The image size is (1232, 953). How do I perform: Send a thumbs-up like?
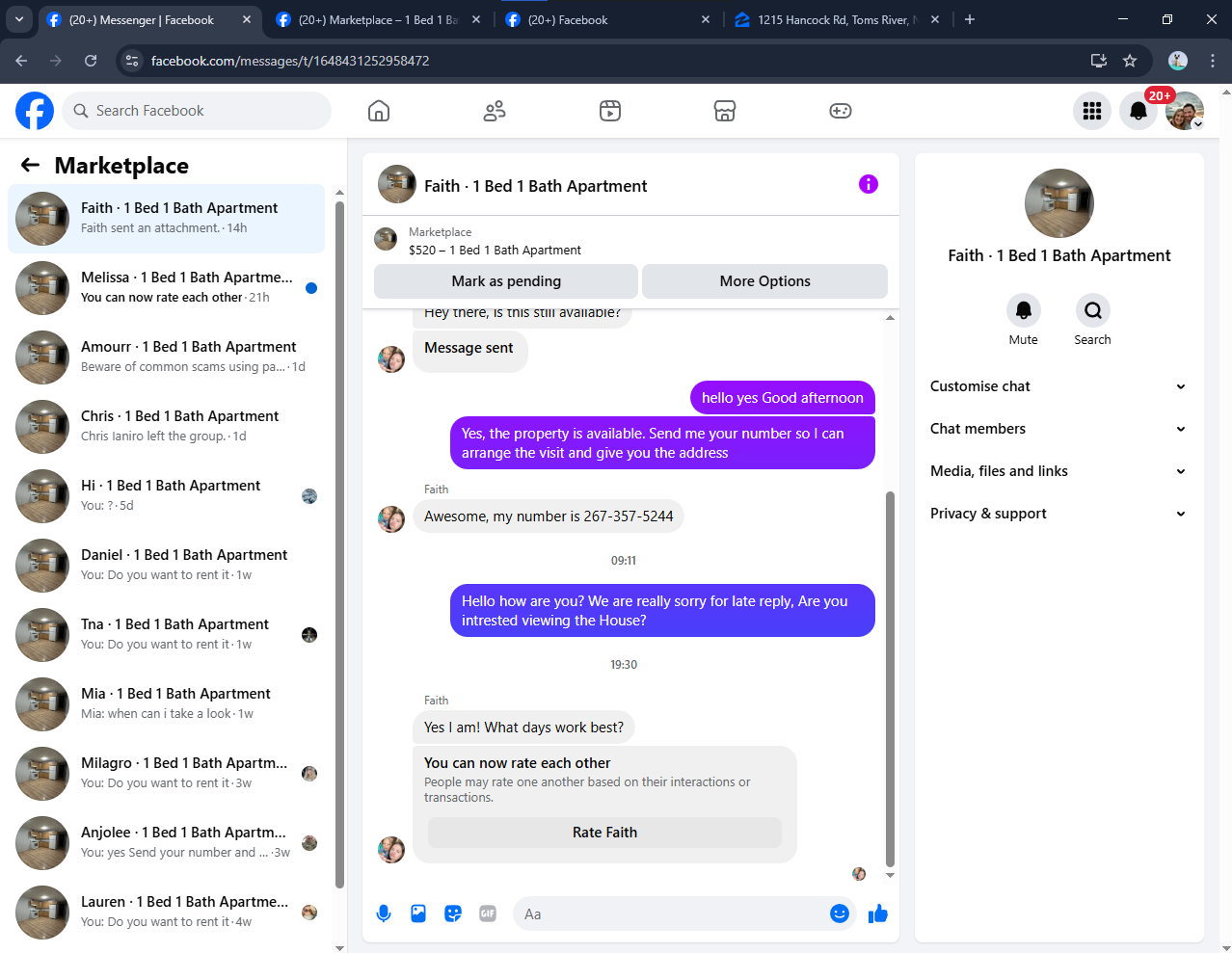coord(877,913)
